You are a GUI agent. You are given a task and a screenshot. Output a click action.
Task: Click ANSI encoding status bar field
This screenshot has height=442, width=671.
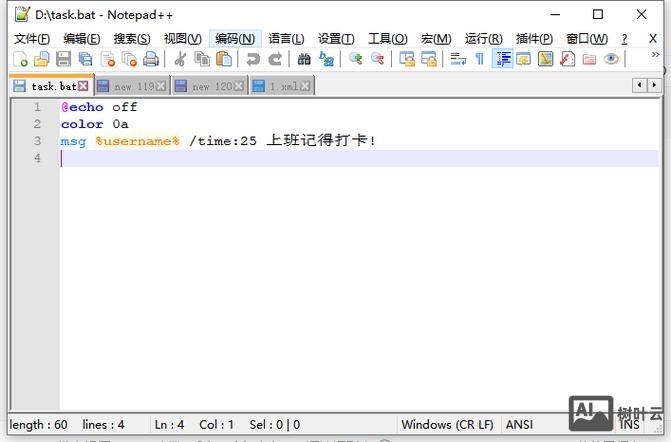tap(520, 425)
